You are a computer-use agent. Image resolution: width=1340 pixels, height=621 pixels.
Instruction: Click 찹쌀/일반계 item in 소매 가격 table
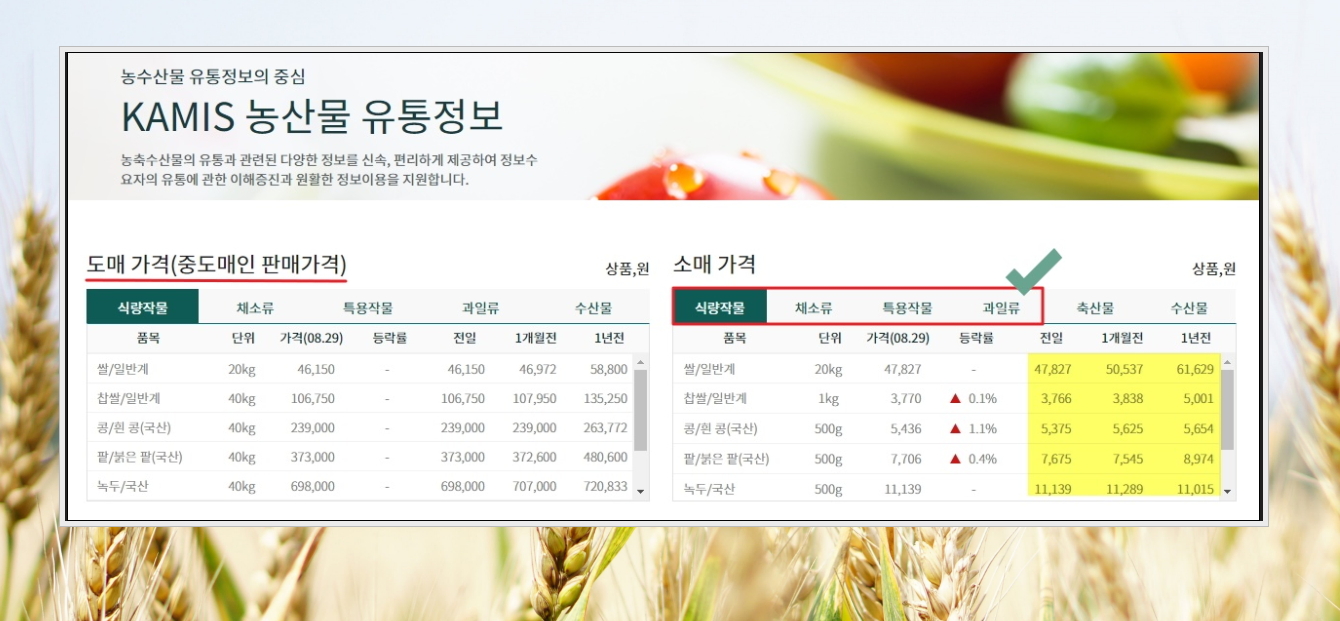[715, 398]
